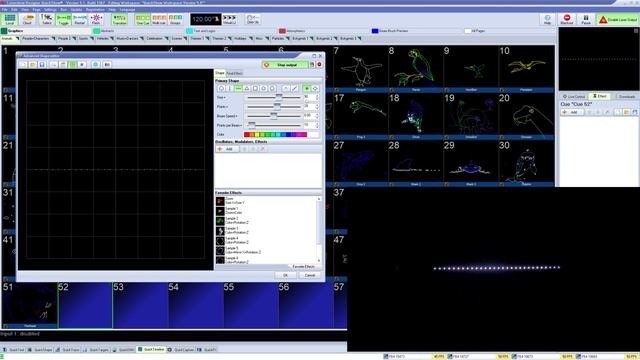Activate the Restart mode icon

80,19
